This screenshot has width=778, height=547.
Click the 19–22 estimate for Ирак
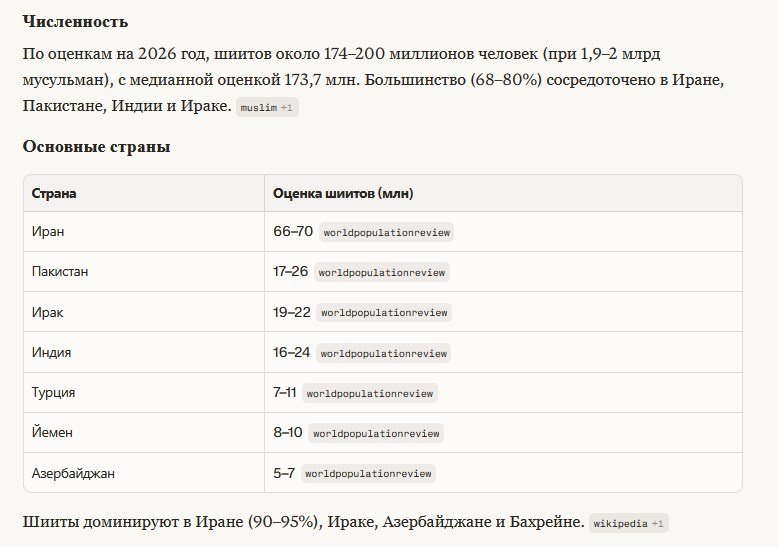point(292,312)
